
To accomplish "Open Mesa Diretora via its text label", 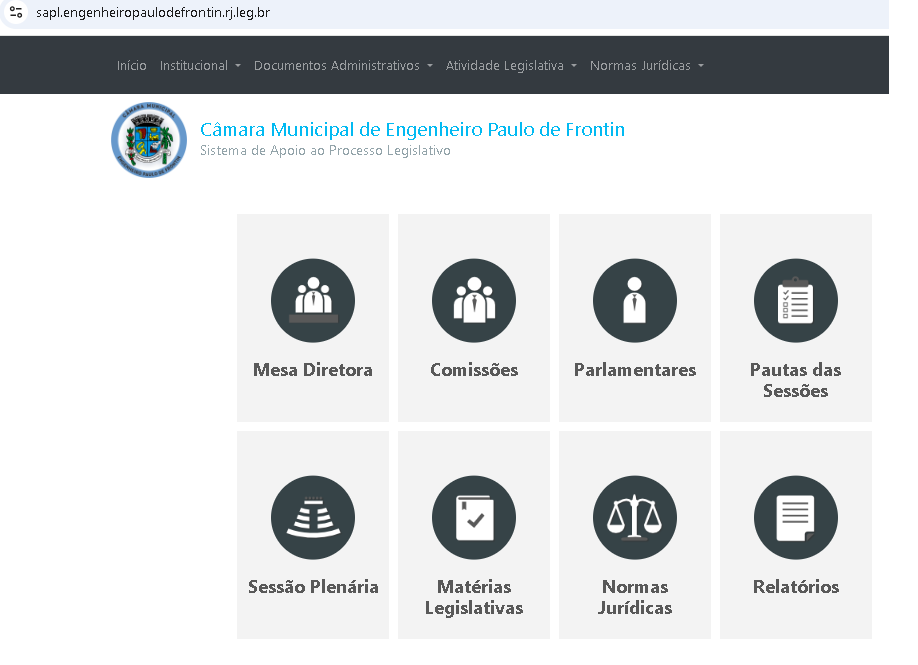I will [312, 369].
